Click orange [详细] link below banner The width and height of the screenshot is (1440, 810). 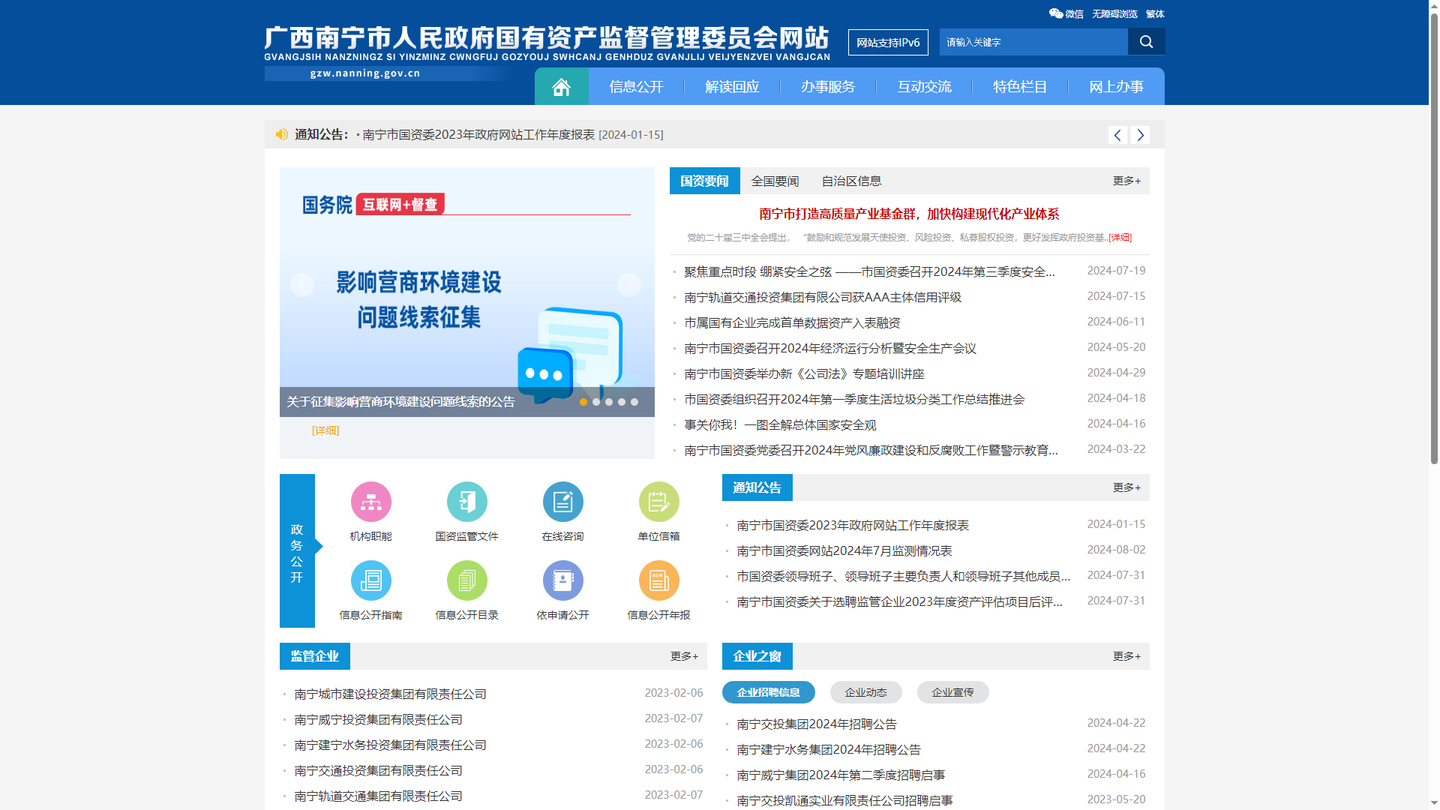(x=325, y=431)
